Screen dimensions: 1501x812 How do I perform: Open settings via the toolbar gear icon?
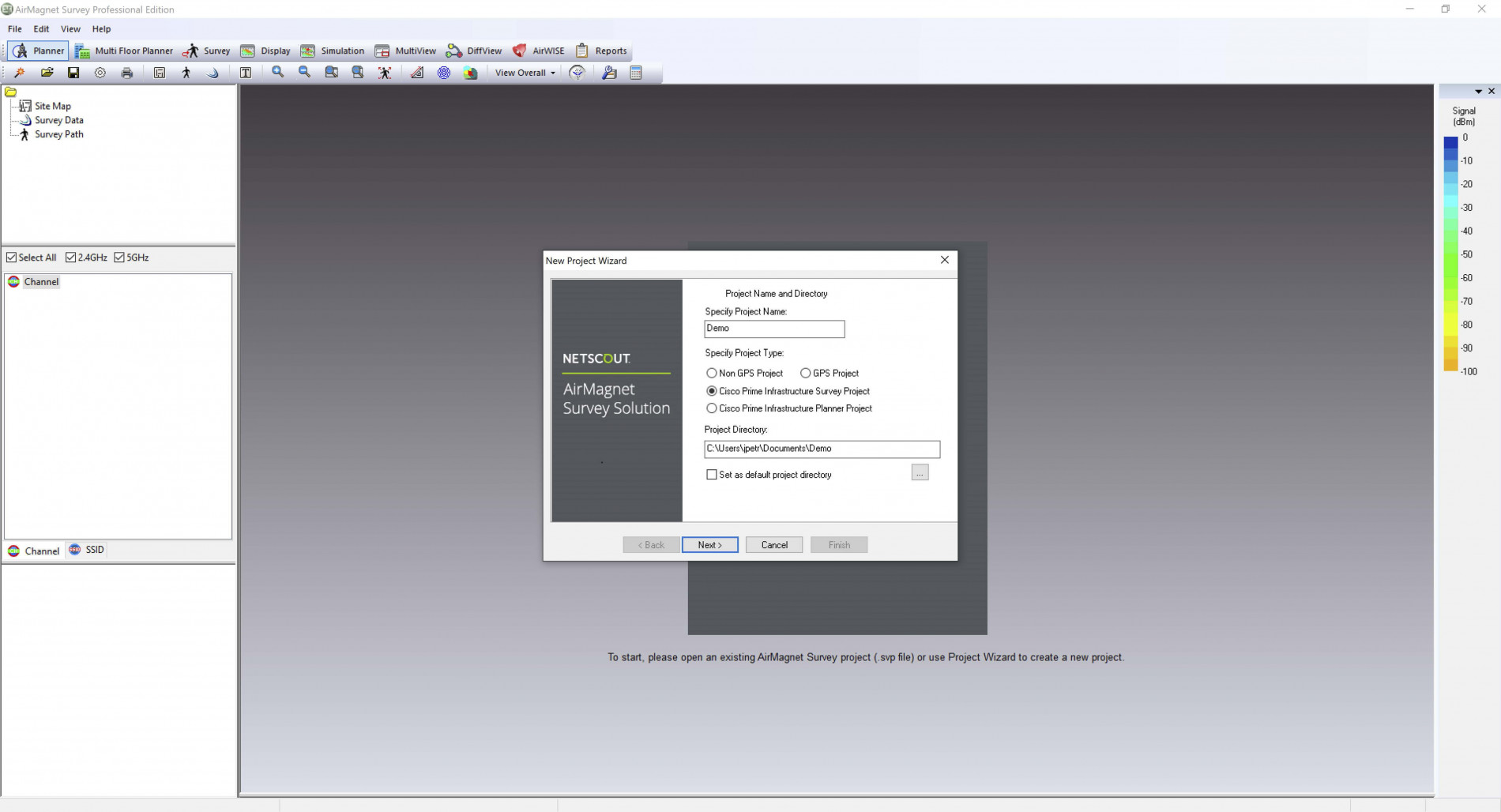100,73
